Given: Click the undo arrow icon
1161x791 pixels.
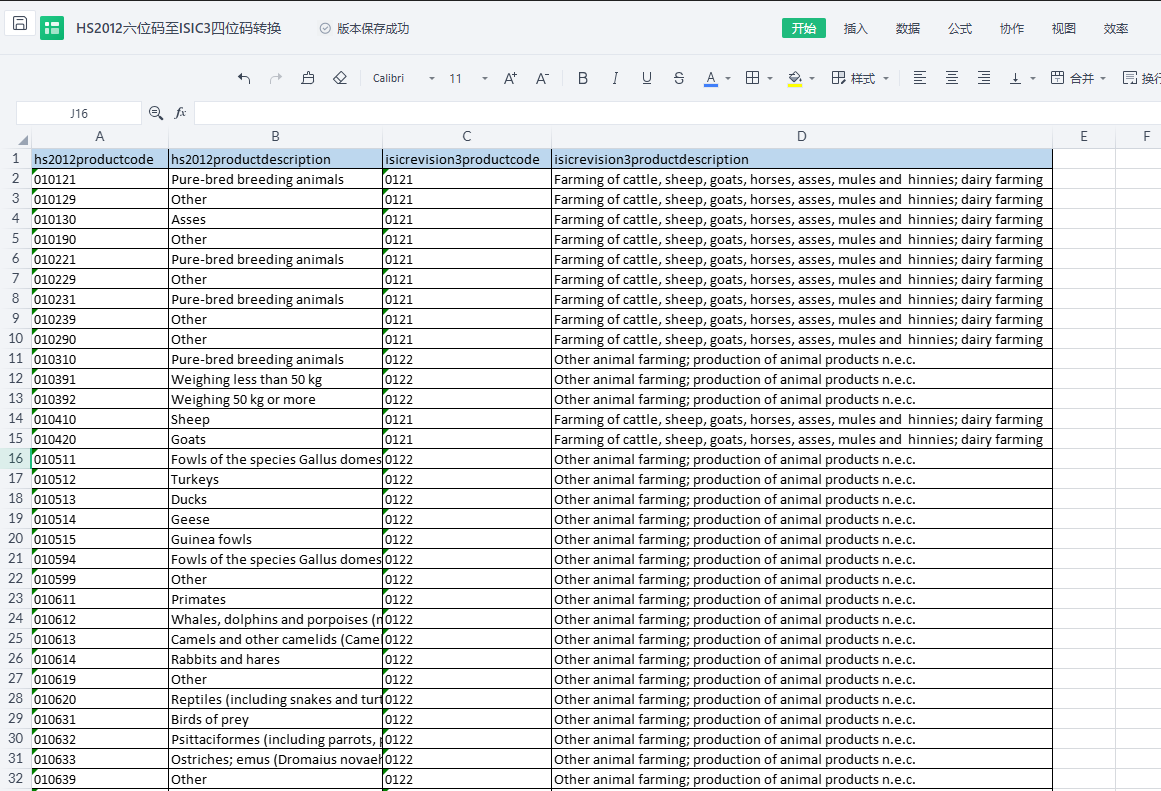Looking at the screenshot, I should coord(244,78).
